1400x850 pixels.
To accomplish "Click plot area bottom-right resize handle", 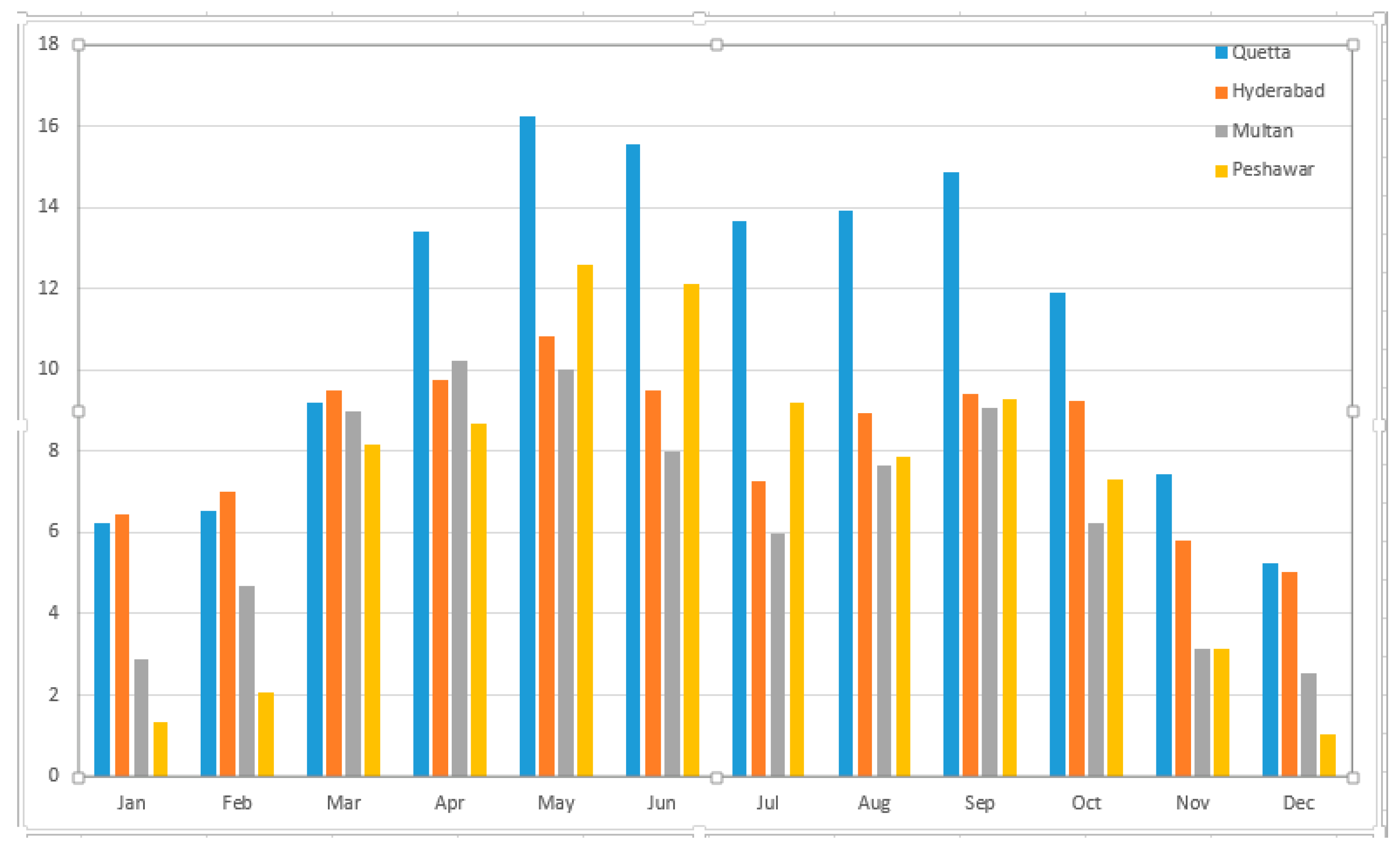I will (1353, 778).
